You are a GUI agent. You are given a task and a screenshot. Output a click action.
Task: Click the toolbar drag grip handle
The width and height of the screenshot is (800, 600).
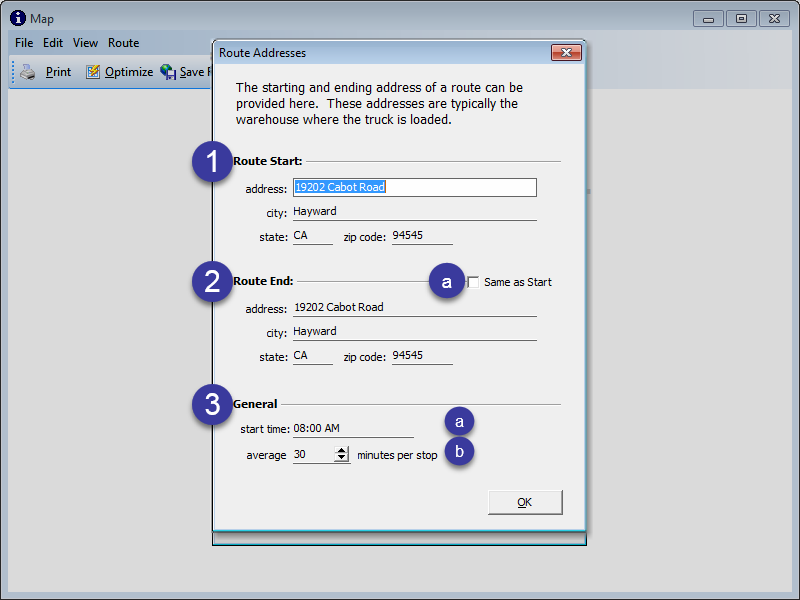[13, 72]
